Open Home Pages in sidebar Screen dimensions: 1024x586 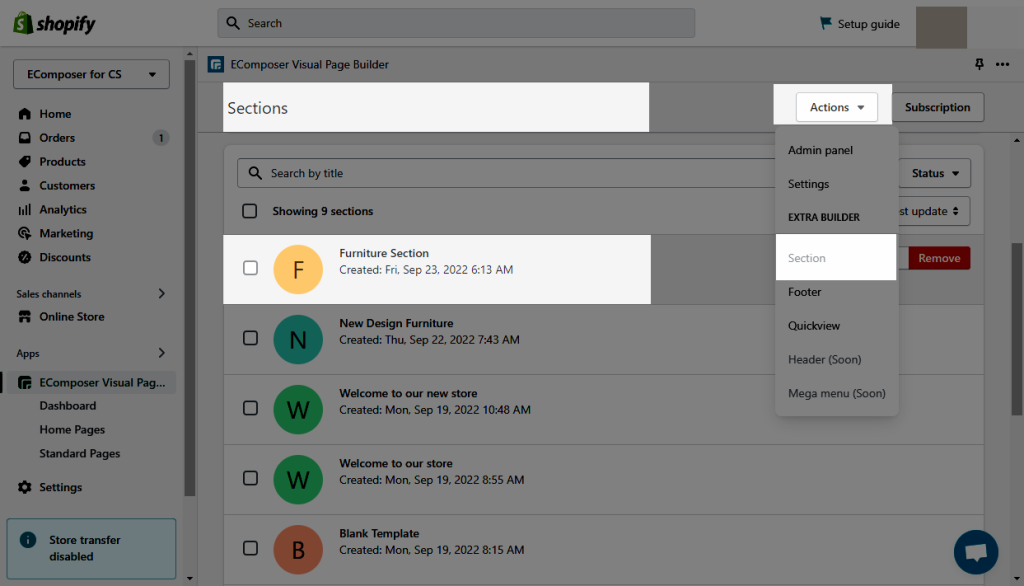point(72,430)
